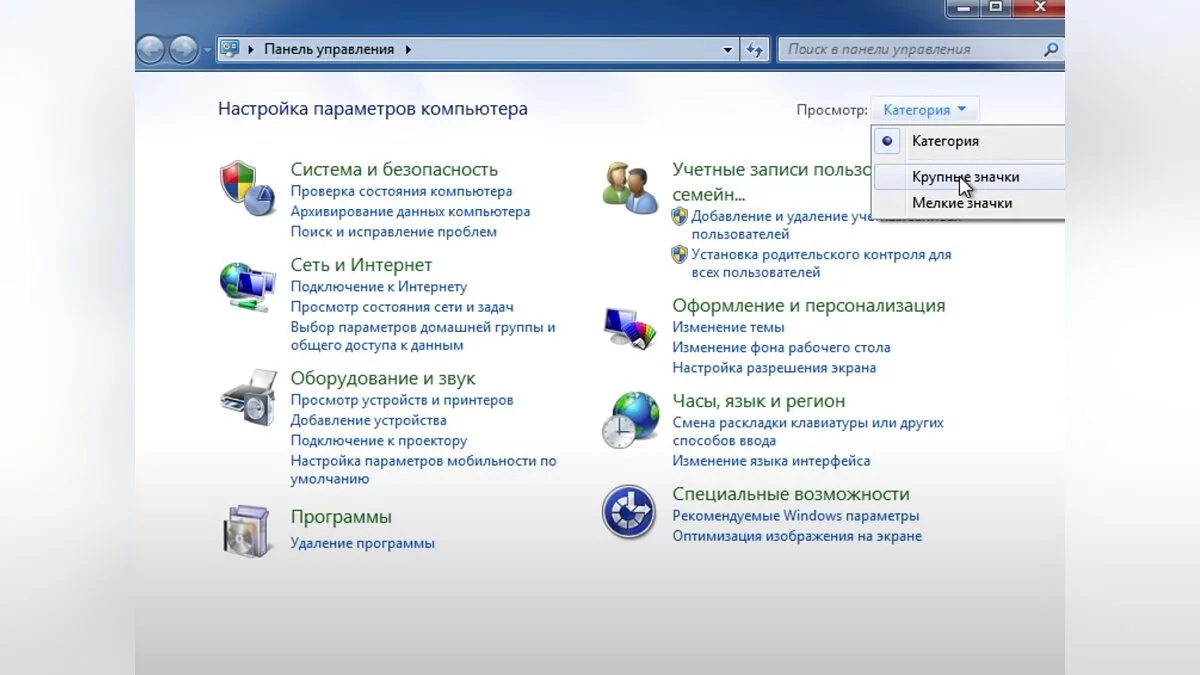The height and width of the screenshot is (675, 1200).
Task: Click the Ease of Access blue icon
Action: pyautogui.click(x=628, y=511)
